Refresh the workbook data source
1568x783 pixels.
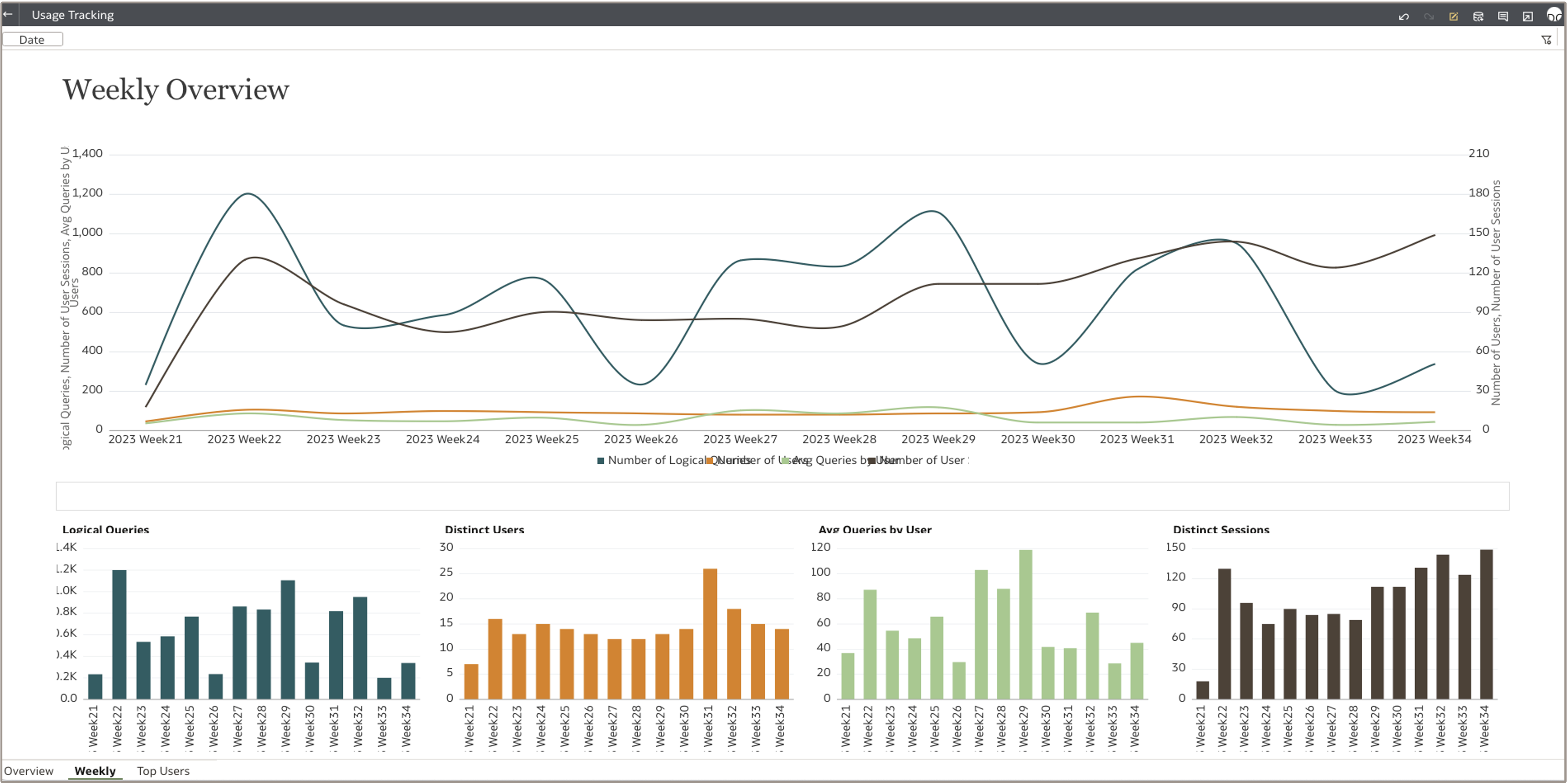tap(1478, 15)
